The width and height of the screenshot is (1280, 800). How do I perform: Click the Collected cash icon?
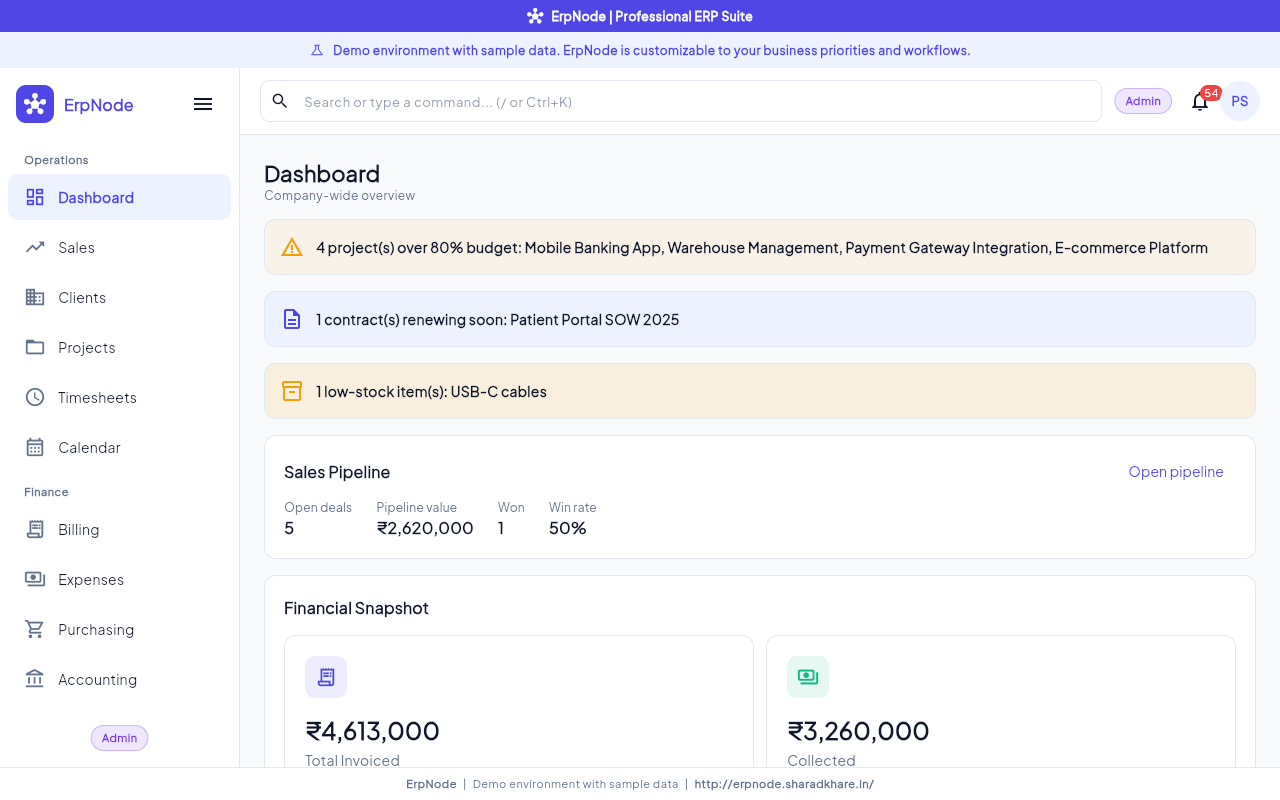[808, 677]
